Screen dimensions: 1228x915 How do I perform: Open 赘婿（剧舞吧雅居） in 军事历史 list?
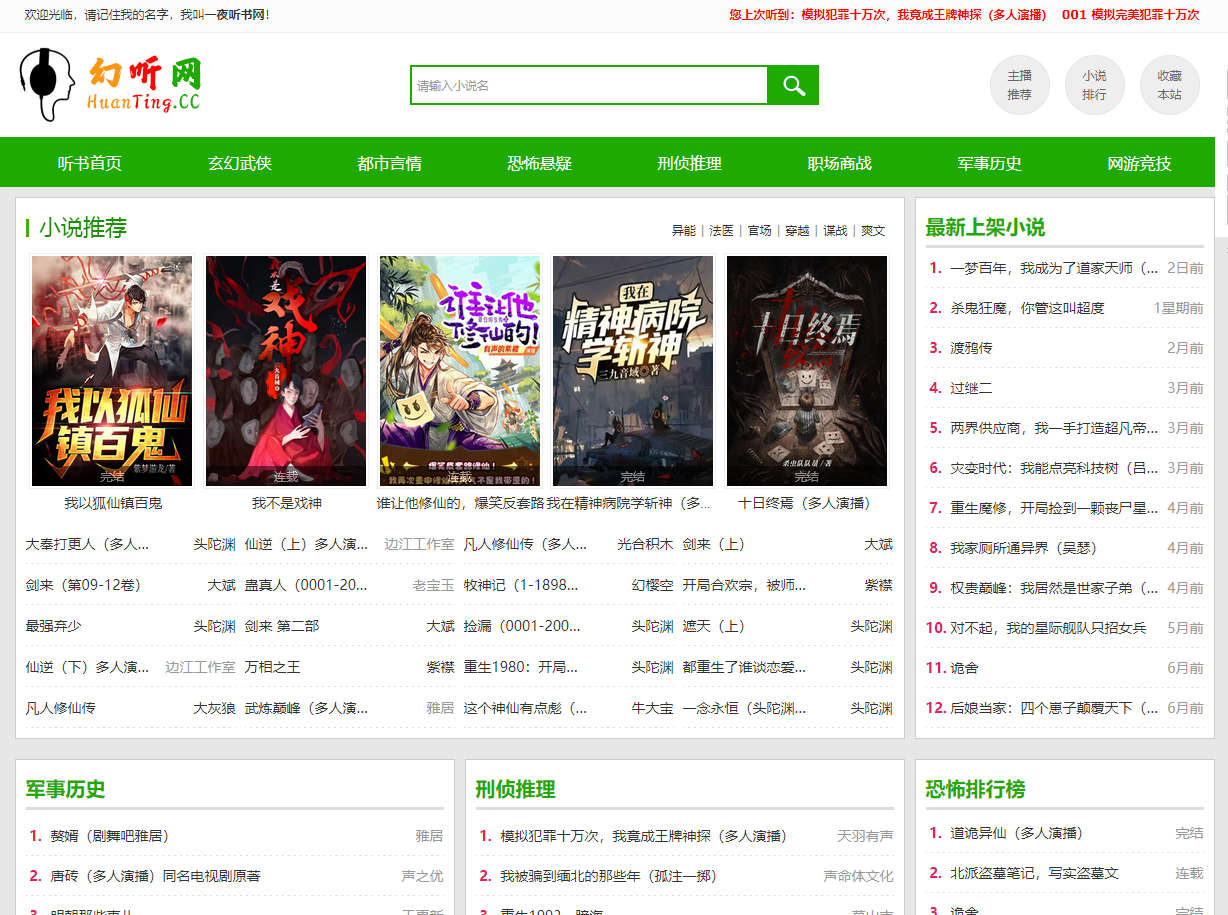point(109,836)
